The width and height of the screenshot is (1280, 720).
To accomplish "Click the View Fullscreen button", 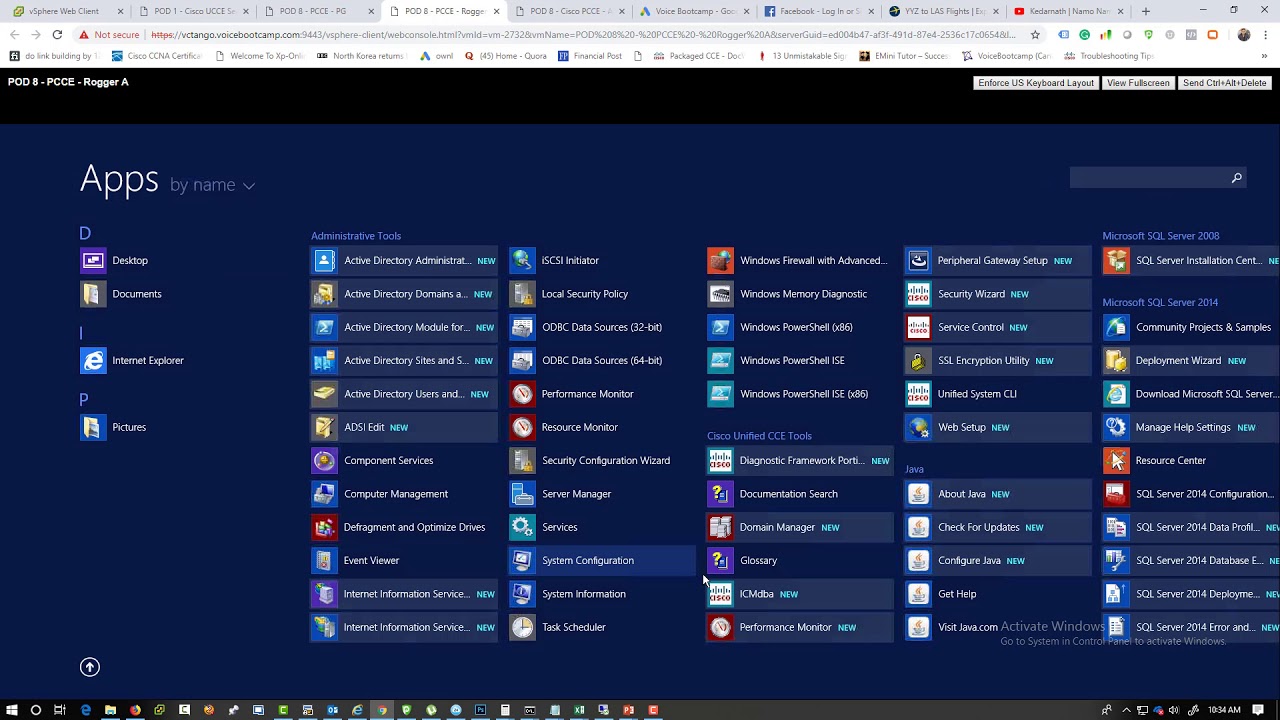I will coord(1138,83).
